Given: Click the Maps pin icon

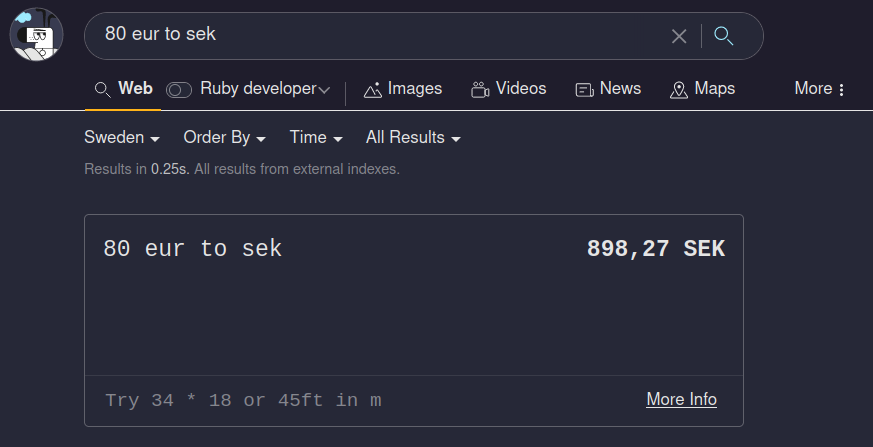Looking at the screenshot, I should click(679, 89).
